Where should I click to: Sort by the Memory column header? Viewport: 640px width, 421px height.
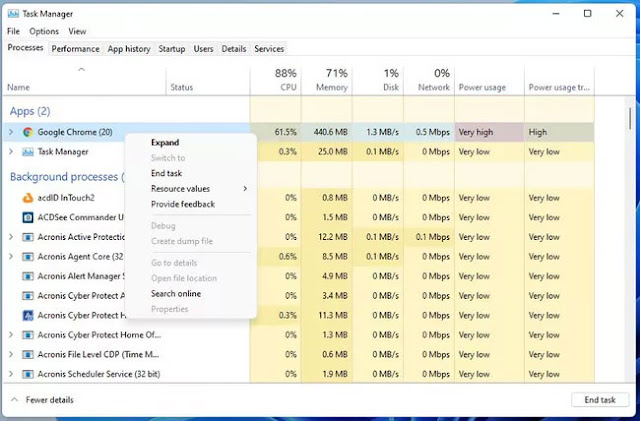click(x=327, y=80)
